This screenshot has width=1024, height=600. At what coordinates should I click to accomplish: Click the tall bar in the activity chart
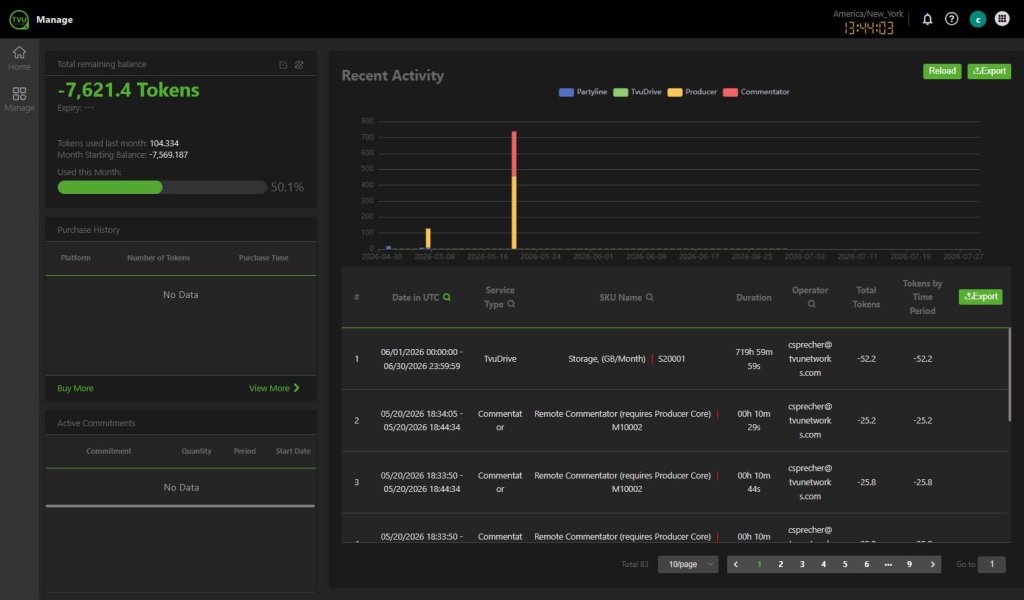[514, 190]
